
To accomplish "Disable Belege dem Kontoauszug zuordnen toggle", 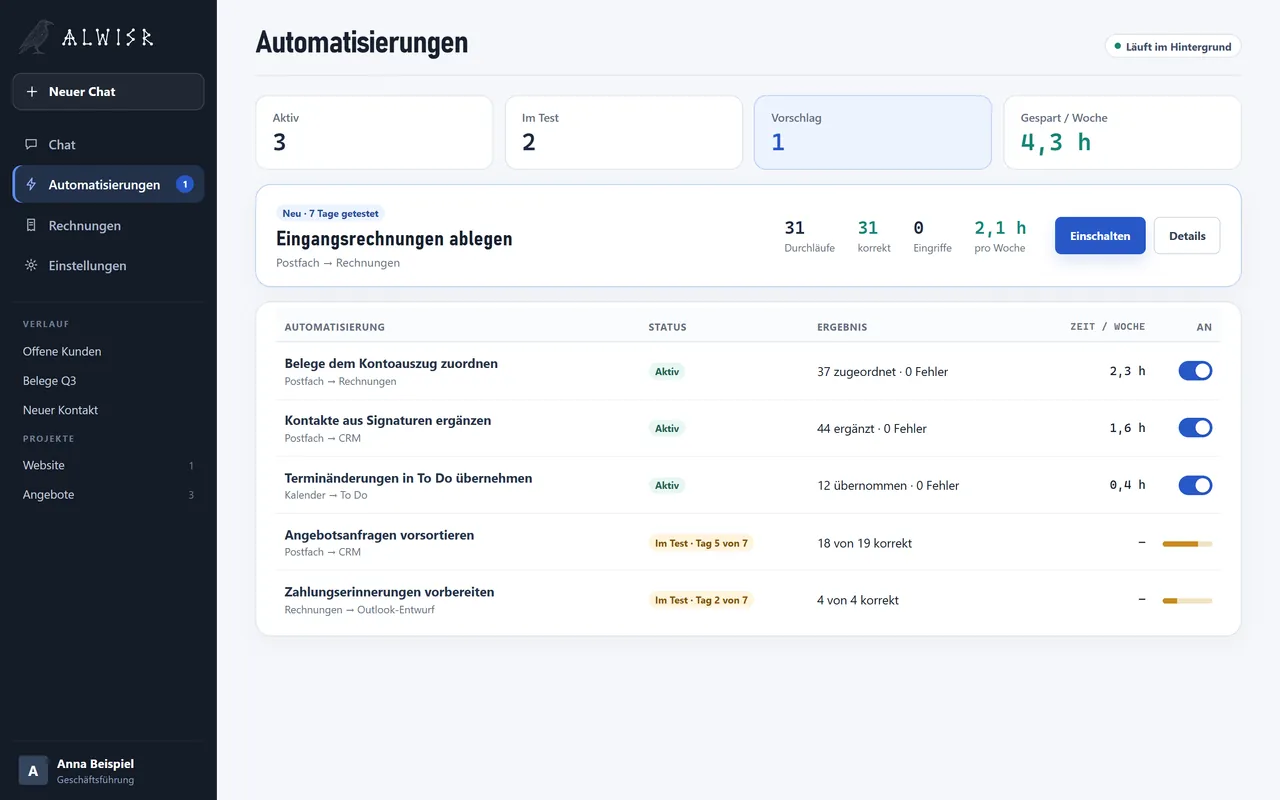I will coord(1195,371).
